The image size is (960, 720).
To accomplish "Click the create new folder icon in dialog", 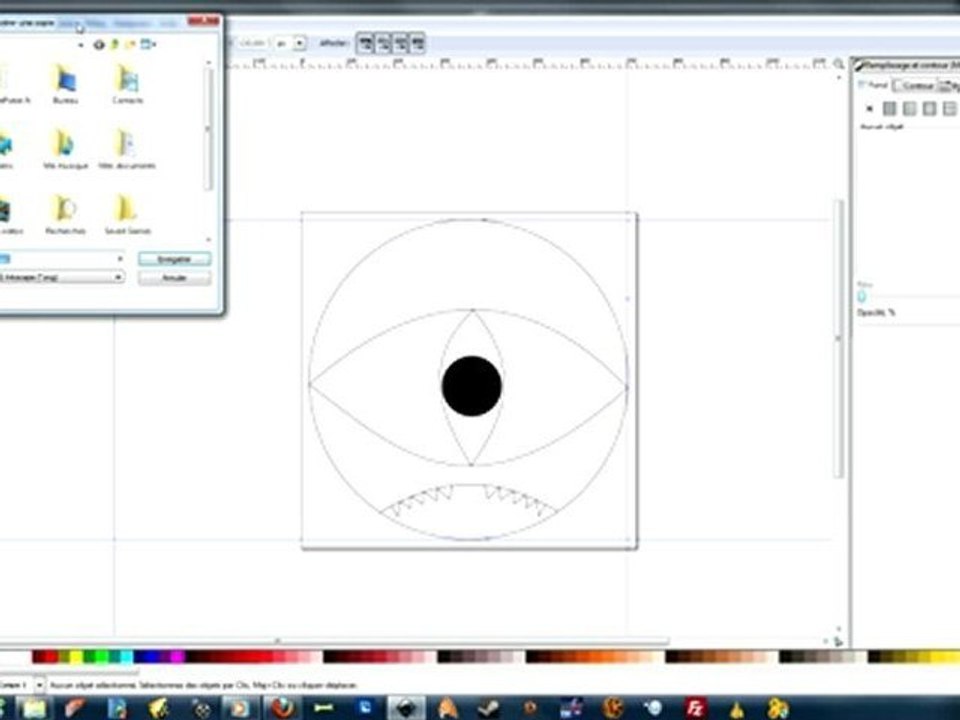I will point(130,45).
